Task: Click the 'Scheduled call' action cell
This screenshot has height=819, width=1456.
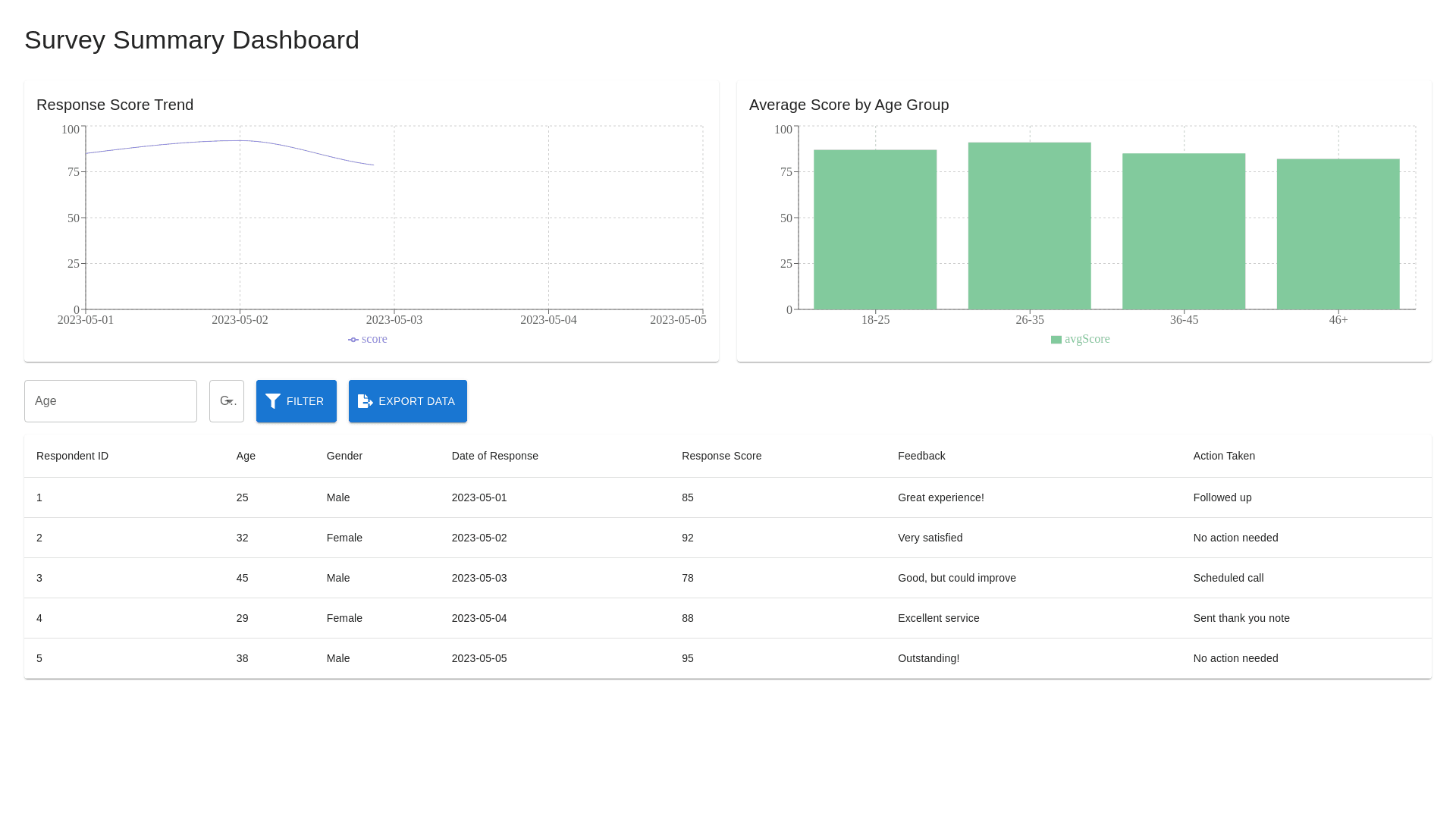Action: [1228, 578]
